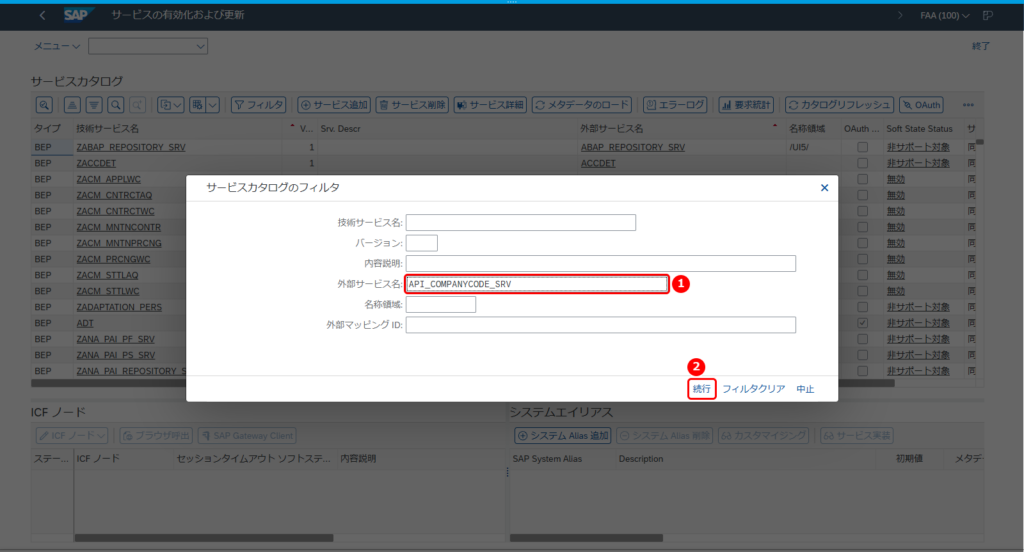This screenshot has height=552, width=1024.
Task: Toggle OAuth checkbox for ZACCDET row
Action: 863,163
